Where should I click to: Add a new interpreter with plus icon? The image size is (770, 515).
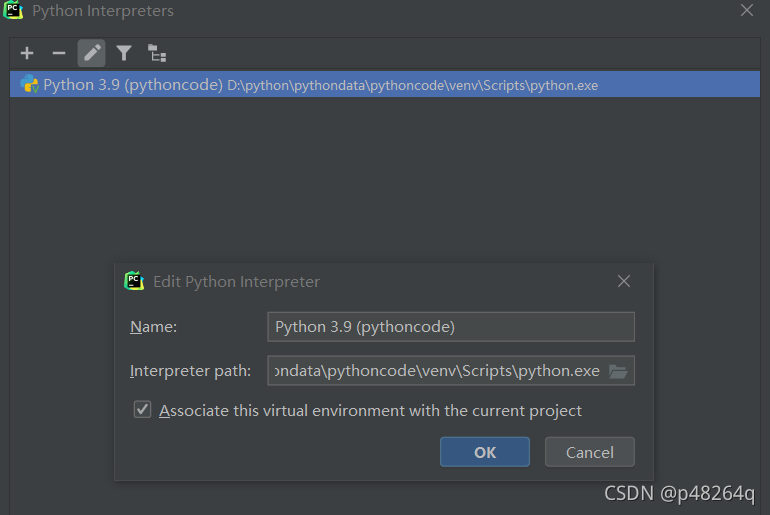[27, 53]
